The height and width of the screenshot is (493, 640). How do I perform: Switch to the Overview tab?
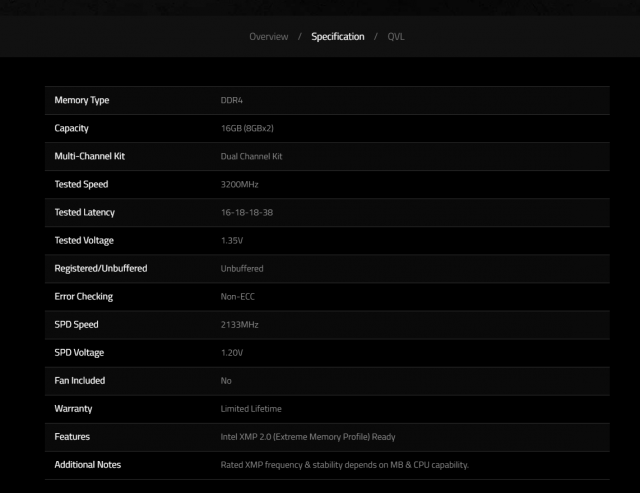click(268, 37)
